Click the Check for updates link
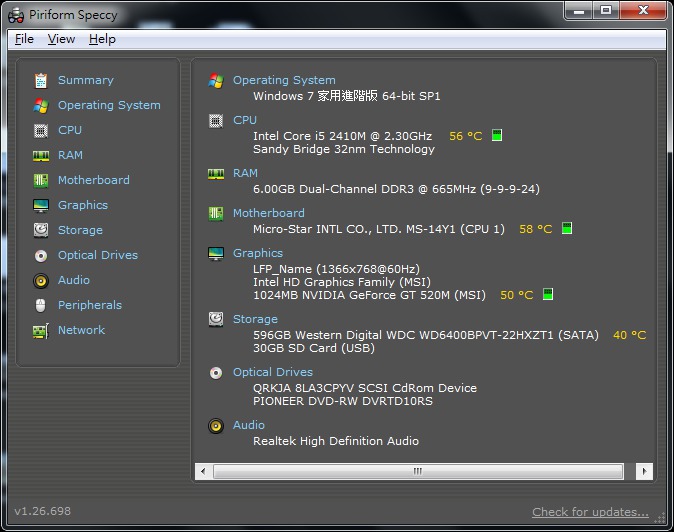The height and width of the screenshot is (532, 674). tap(590, 512)
